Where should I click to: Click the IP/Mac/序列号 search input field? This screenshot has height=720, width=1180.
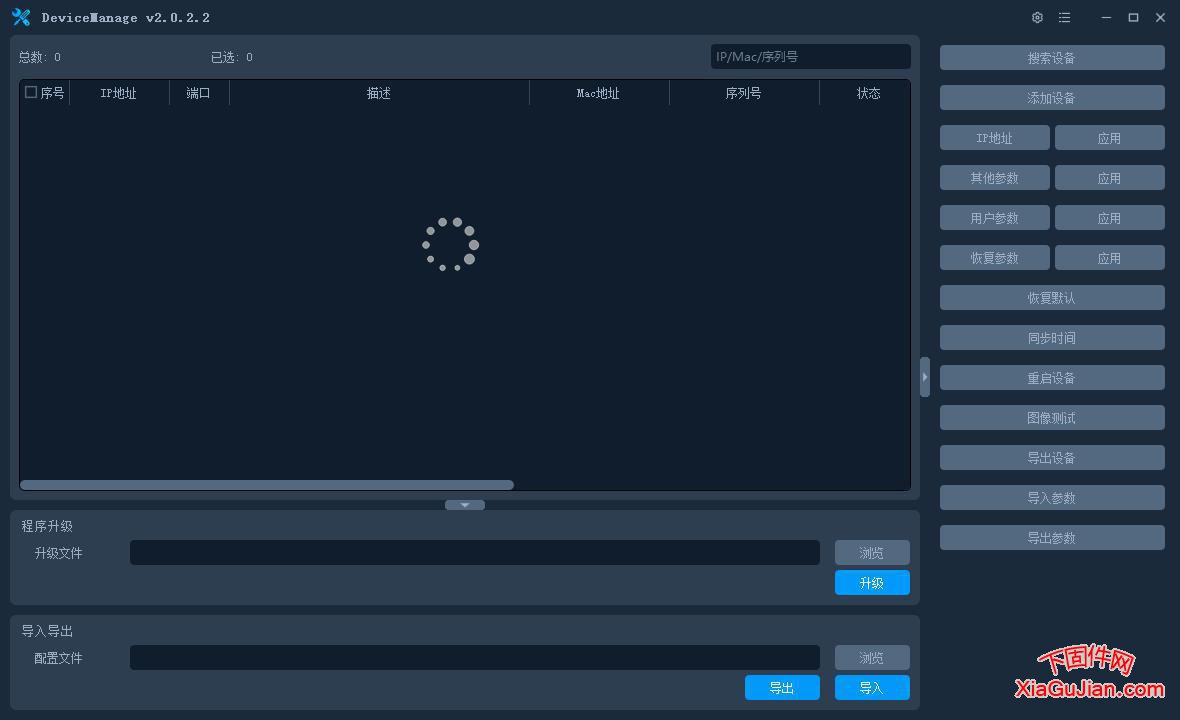click(810, 56)
